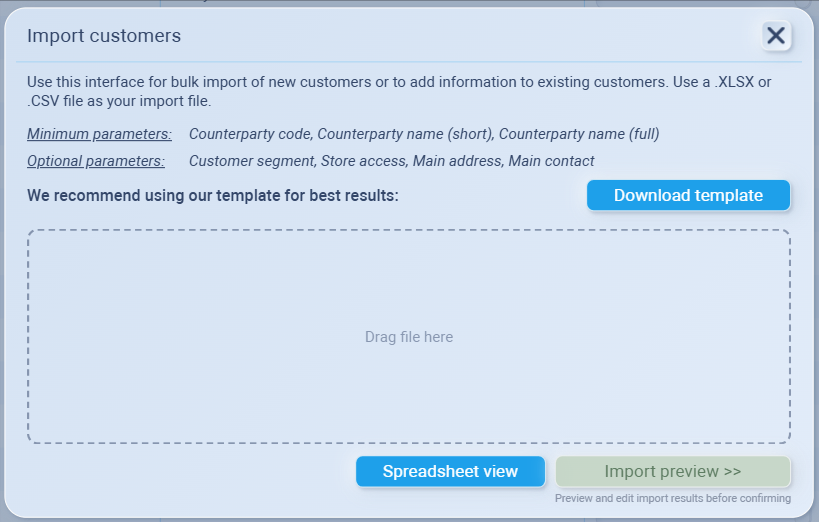Viewport: 819px width, 522px height.
Task: Click the Import customers dialog title
Action: click(x=104, y=36)
